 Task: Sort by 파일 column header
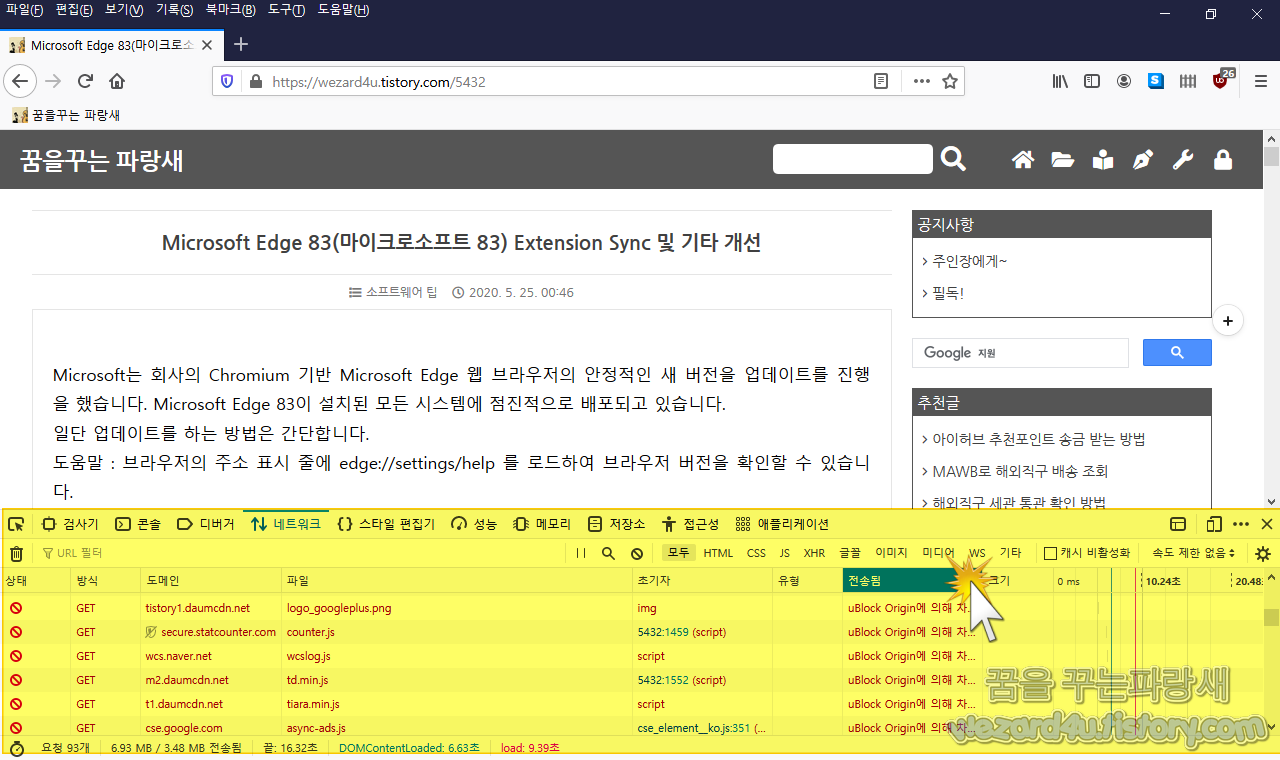click(x=457, y=580)
